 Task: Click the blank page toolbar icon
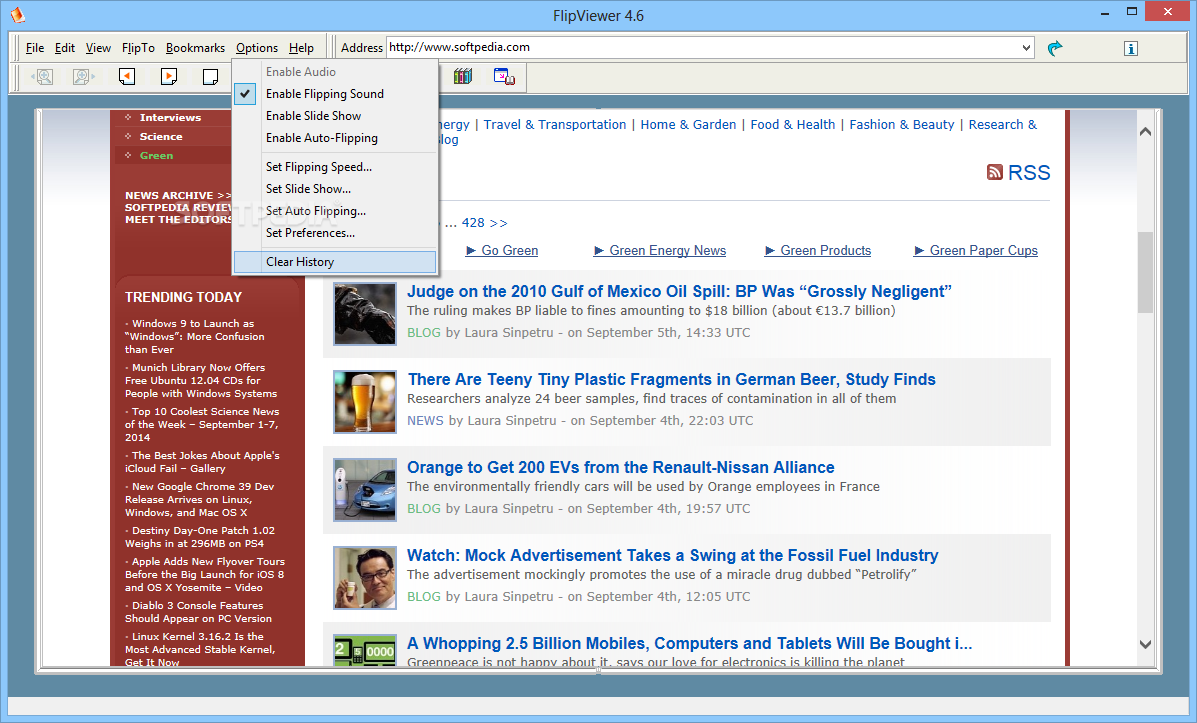coord(210,76)
